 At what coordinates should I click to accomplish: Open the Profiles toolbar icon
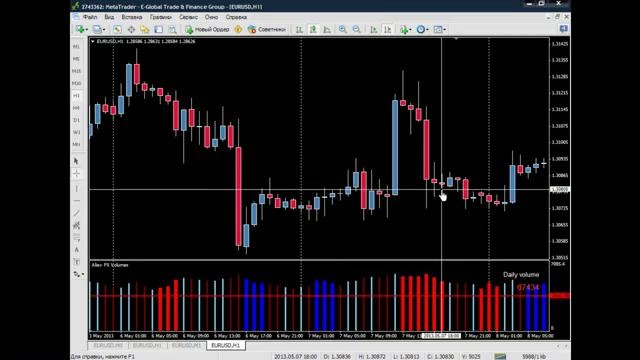(x=97, y=29)
